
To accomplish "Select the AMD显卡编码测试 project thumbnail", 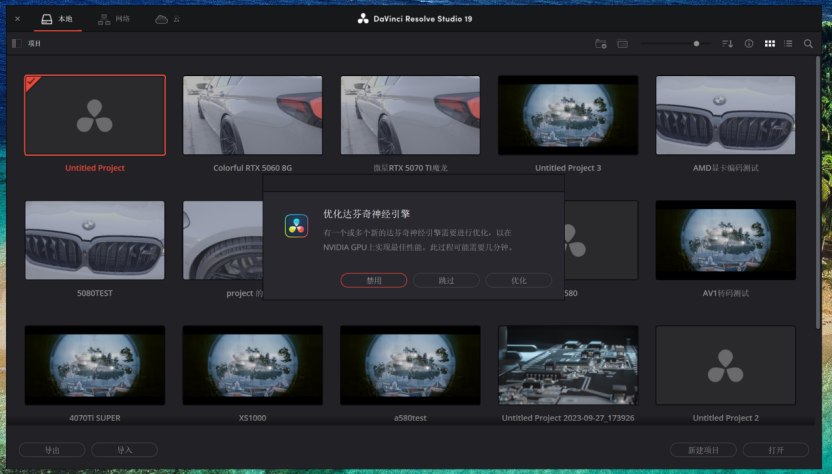I will click(x=726, y=115).
